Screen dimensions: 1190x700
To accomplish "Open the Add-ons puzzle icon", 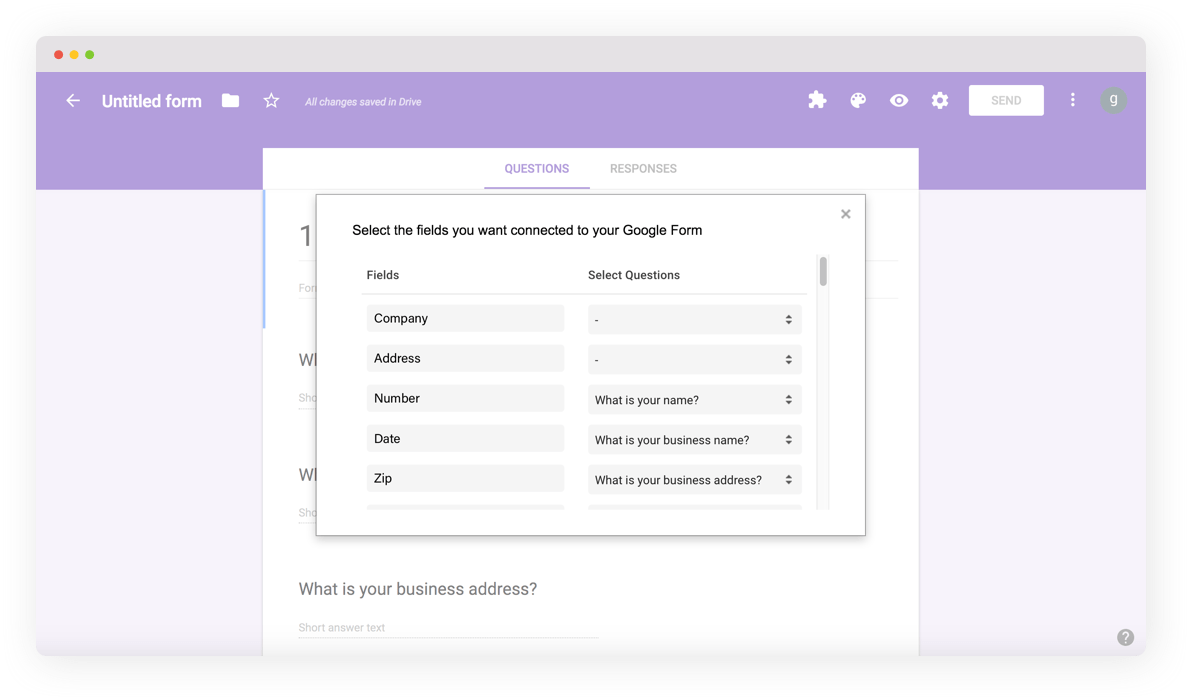I will pos(817,100).
